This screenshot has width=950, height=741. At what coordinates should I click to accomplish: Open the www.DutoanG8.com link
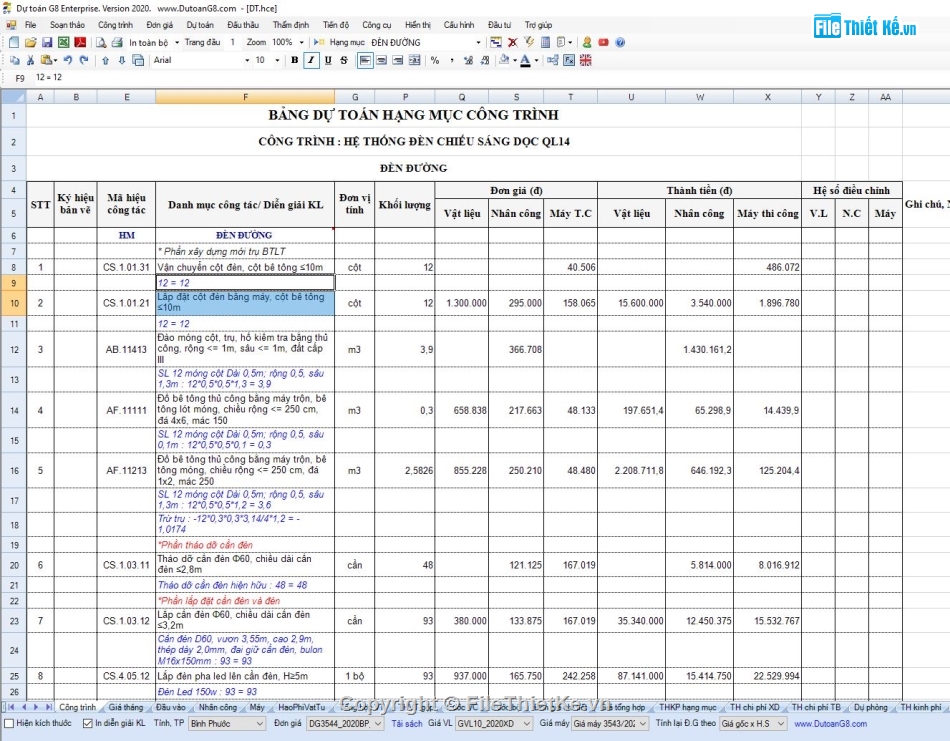pyautogui.click(x=830, y=723)
